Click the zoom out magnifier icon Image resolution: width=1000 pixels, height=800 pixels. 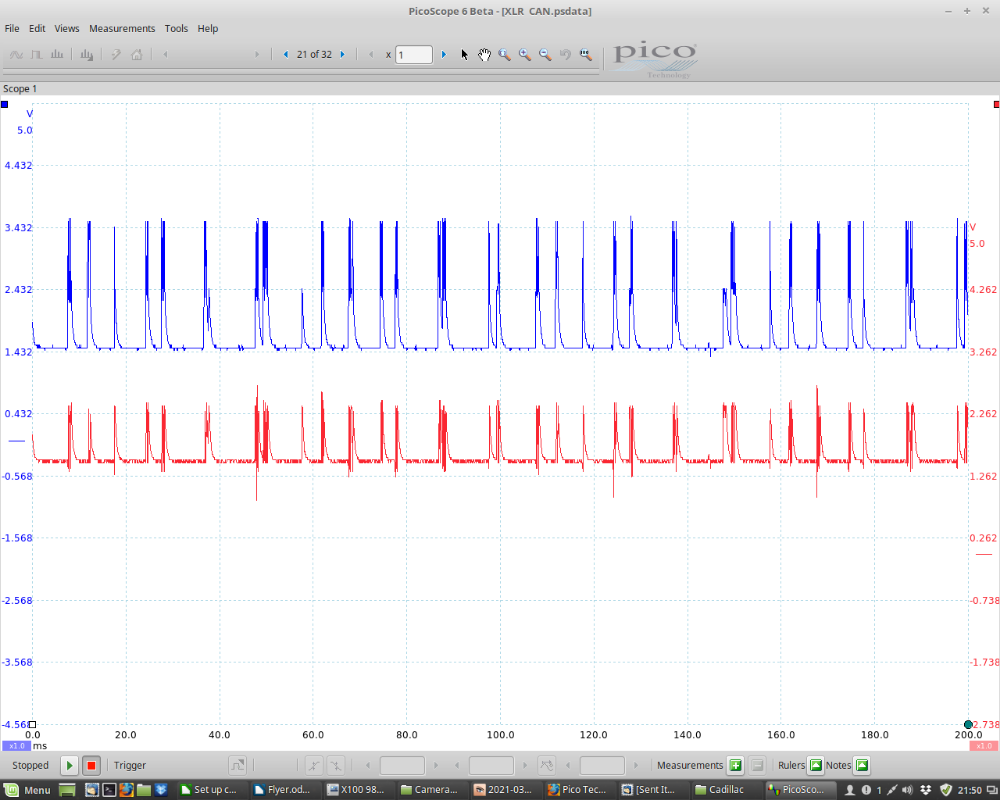[545, 55]
